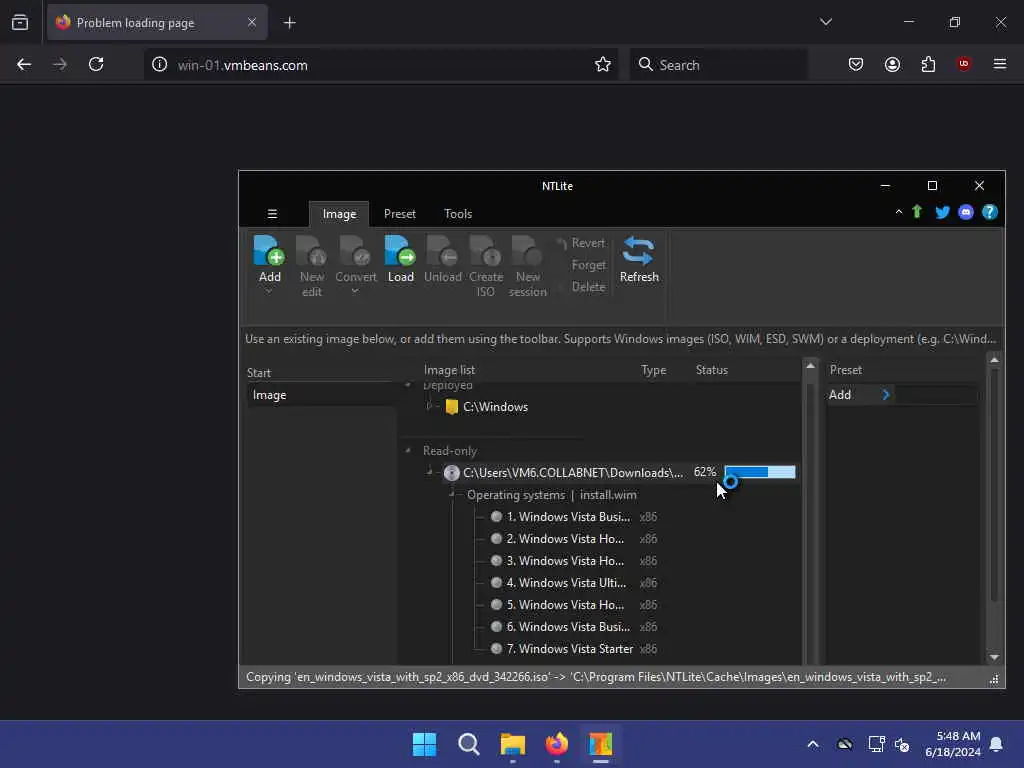Open the taskbar clock and date
The width and height of the screenshot is (1024, 768).
pos(952,744)
